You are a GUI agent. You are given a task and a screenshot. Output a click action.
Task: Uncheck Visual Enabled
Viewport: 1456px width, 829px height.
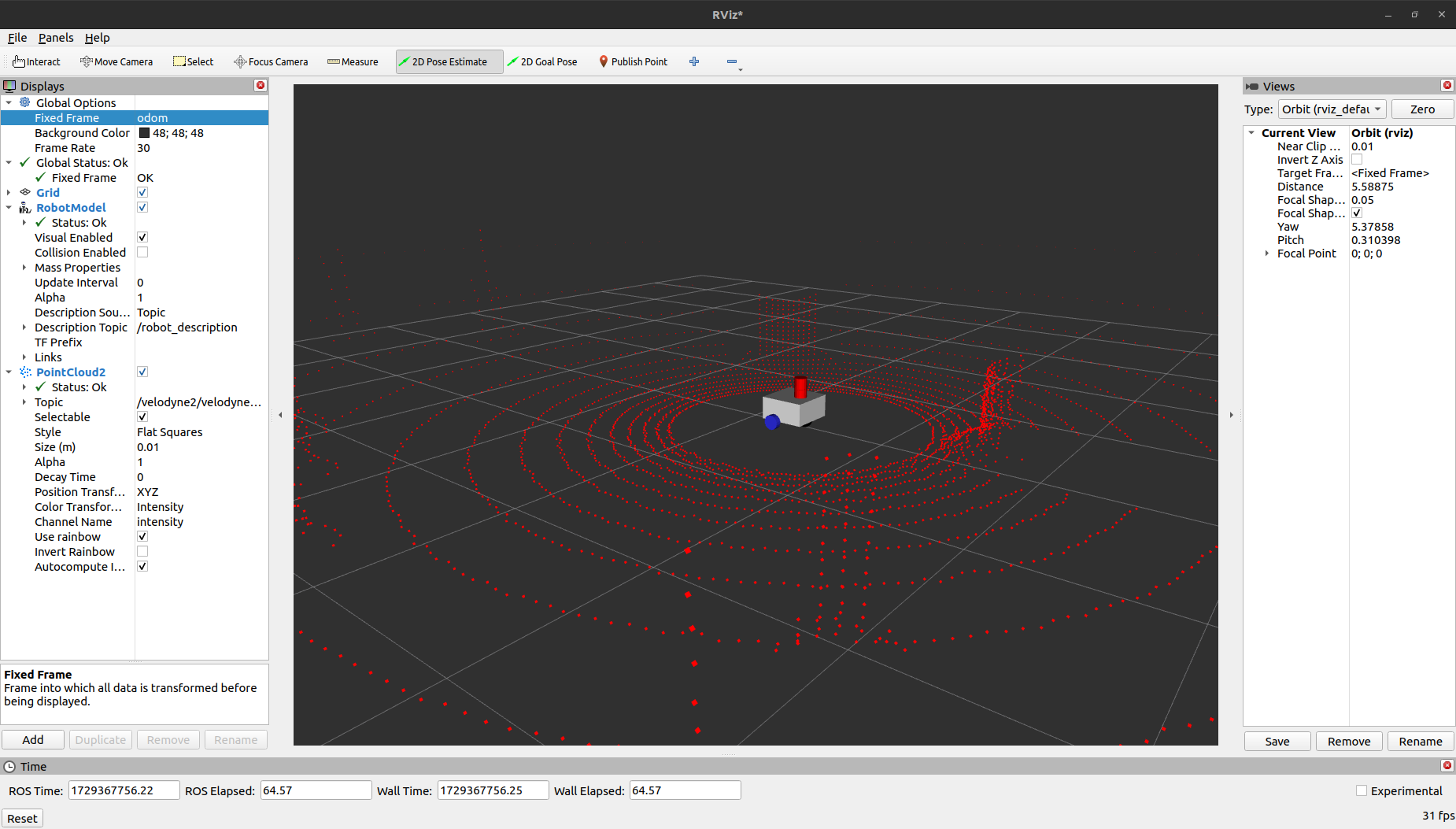pos(142,237)
